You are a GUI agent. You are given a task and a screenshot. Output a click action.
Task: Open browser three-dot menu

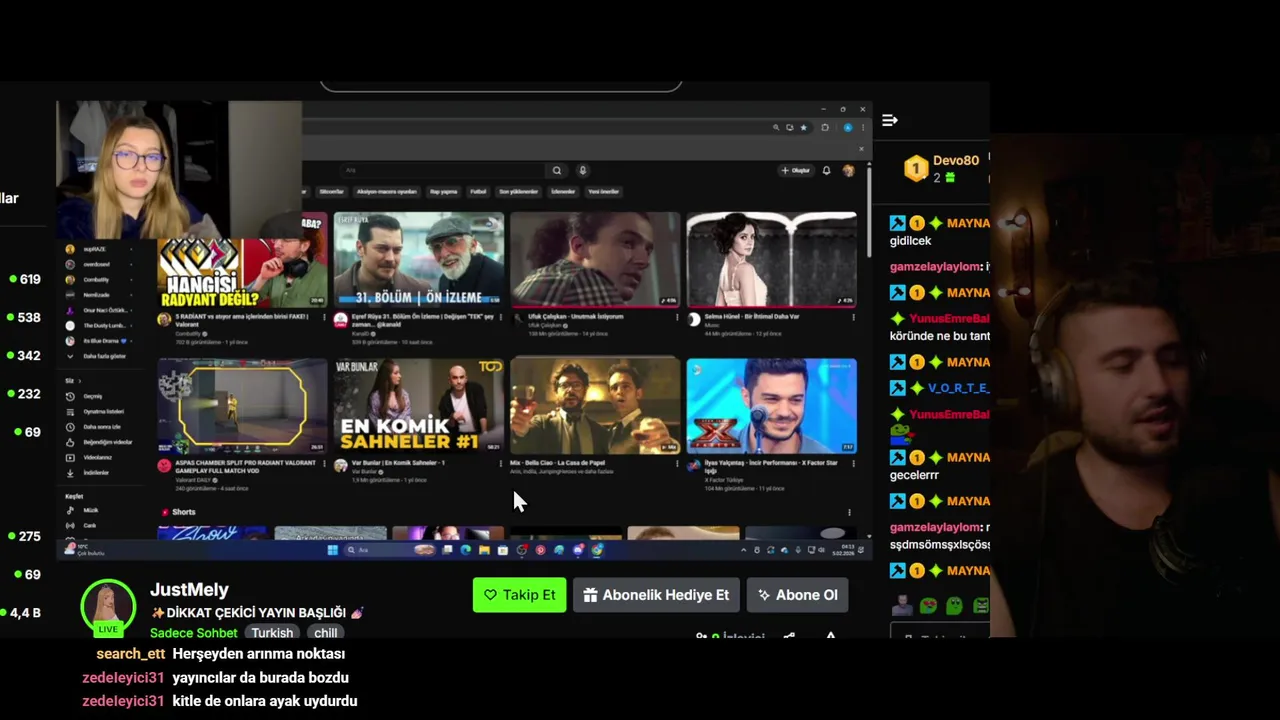coord(861,127)
